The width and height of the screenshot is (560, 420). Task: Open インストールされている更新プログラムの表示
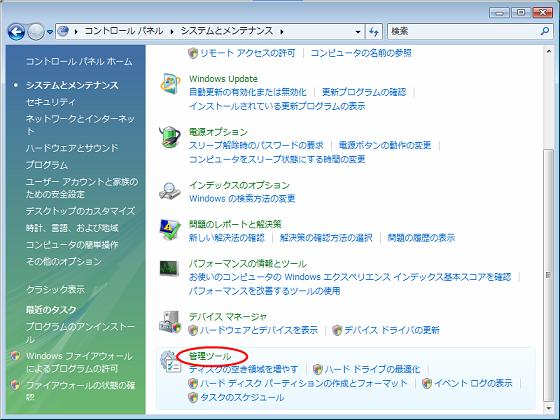[x=277, y=106]
